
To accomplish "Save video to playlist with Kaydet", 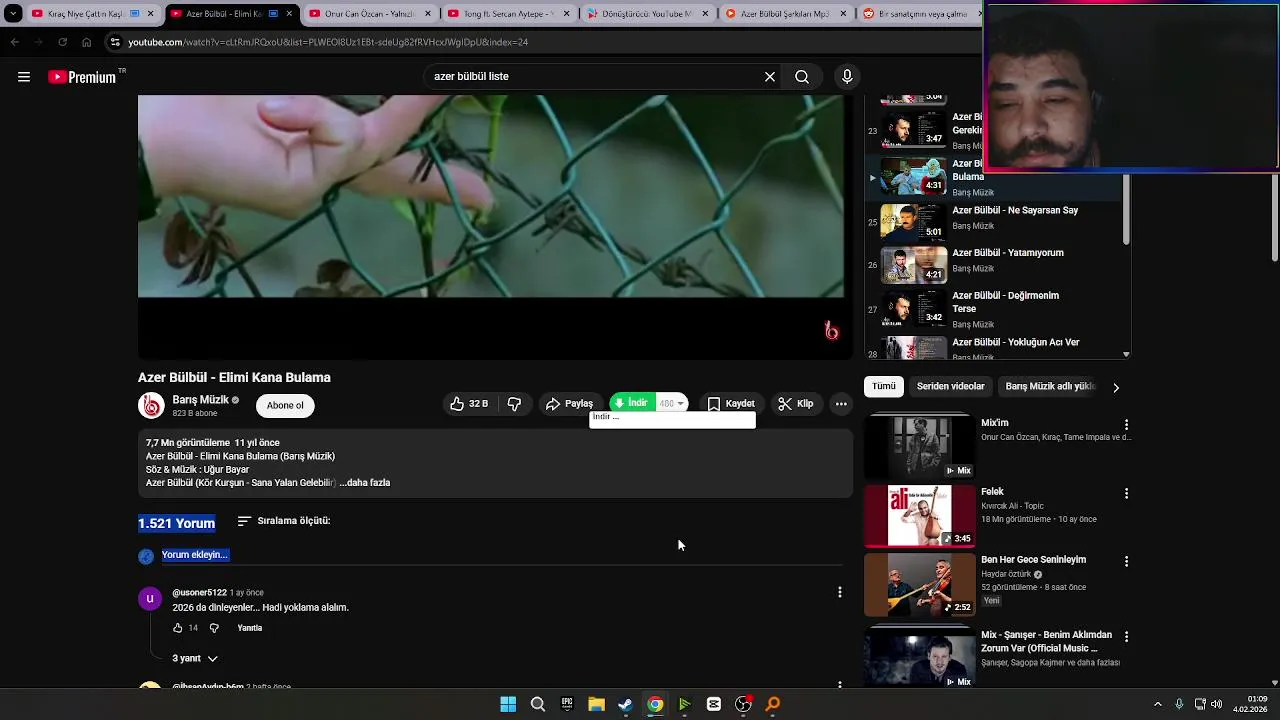I will (x=731, y=404).
